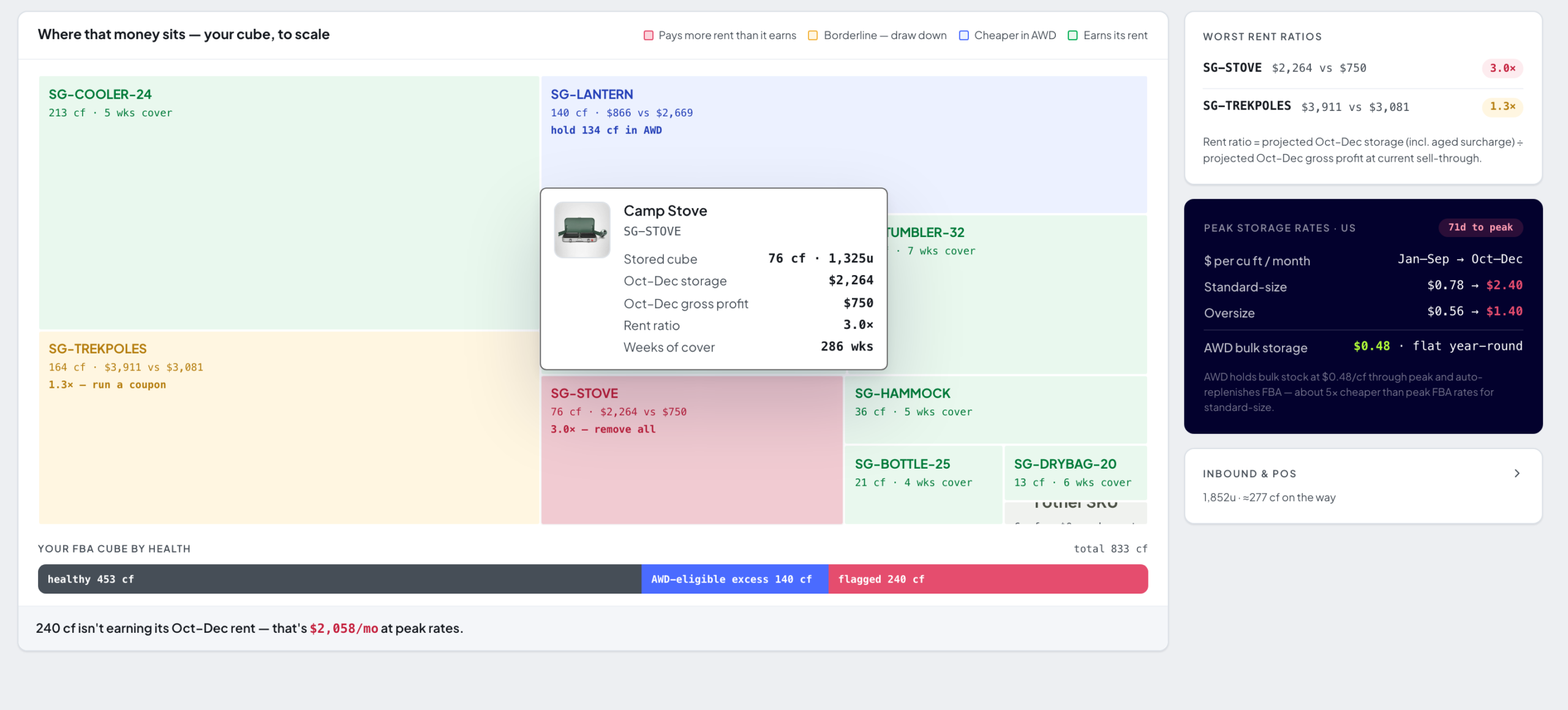Click the '$2,058/mo' highlighted amount
The width and height of the screenshot is (1568, 710).
click(x=344, y=629)
